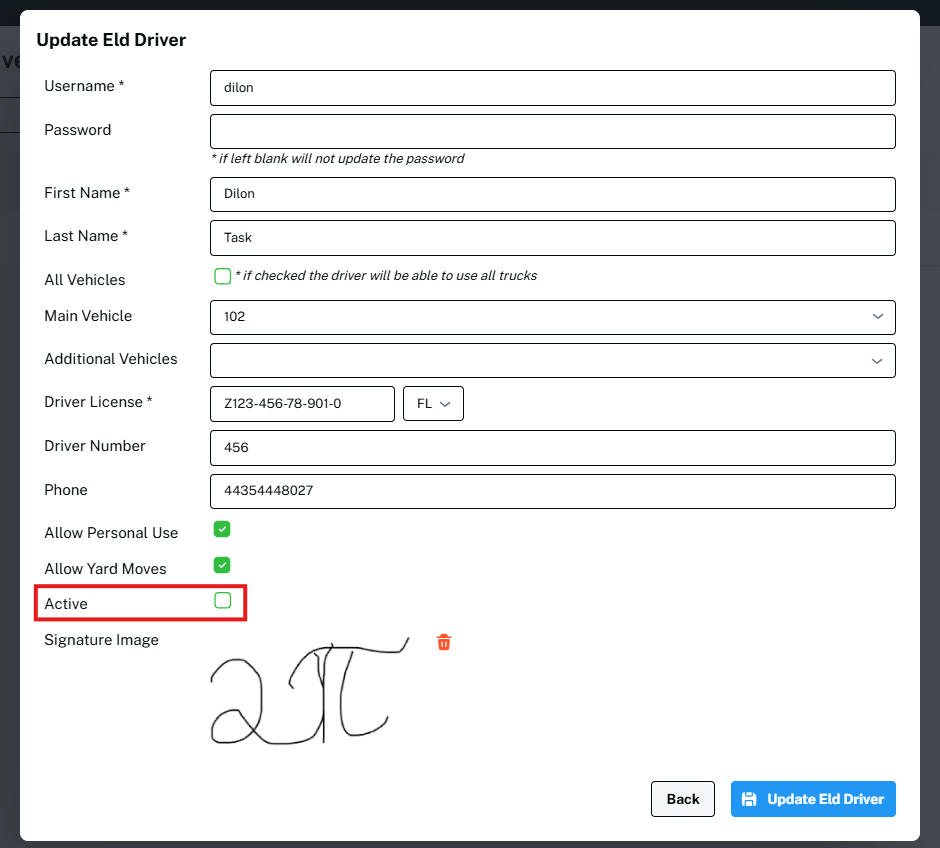Delete the signature image using trash icon
Viewport: 940px width, 848px height.
pyautogui.click(x=444, y=642)
